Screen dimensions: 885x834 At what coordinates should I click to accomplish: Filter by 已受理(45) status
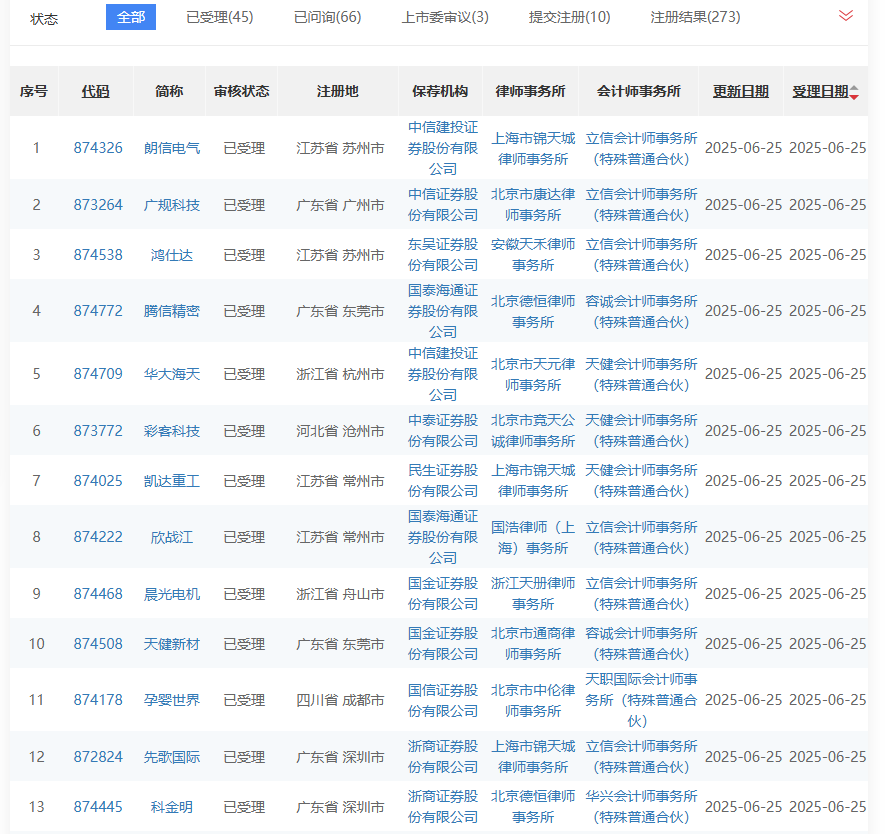point(220,17)
